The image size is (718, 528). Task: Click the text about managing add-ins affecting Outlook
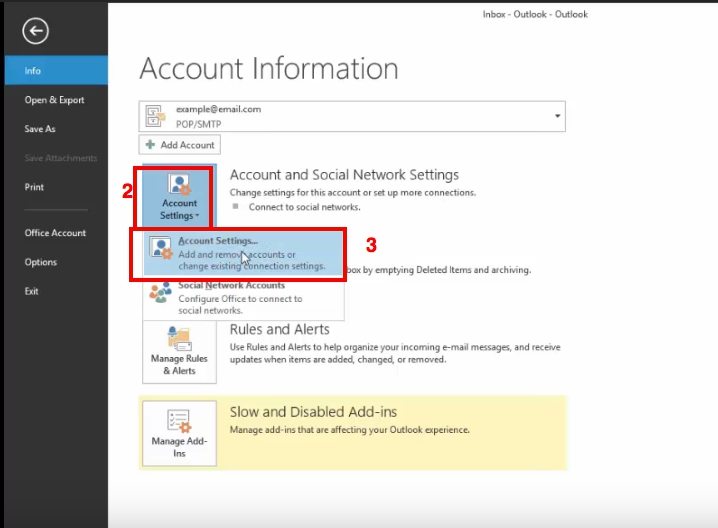point(349,430)
